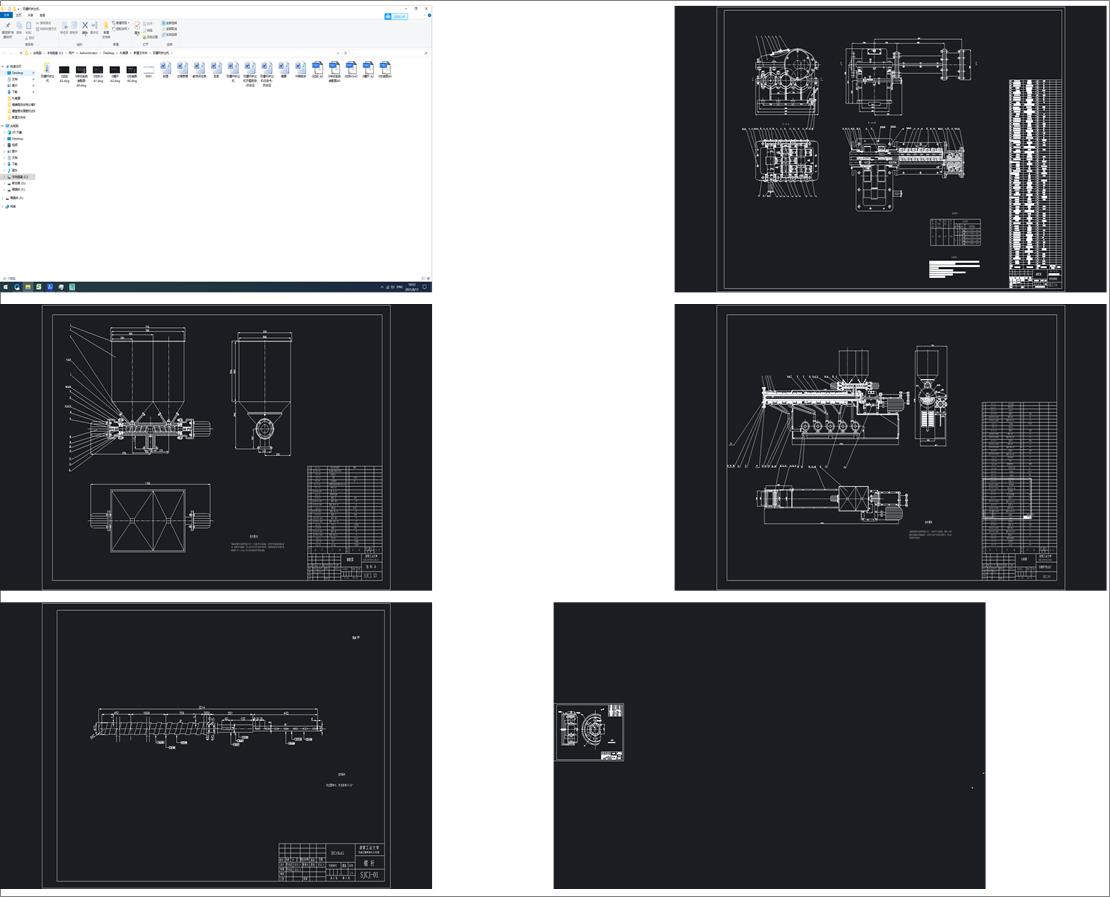Select the A2.dwg drawing file thumbnail
The image size is (1110, 897).
pos(115,69)
